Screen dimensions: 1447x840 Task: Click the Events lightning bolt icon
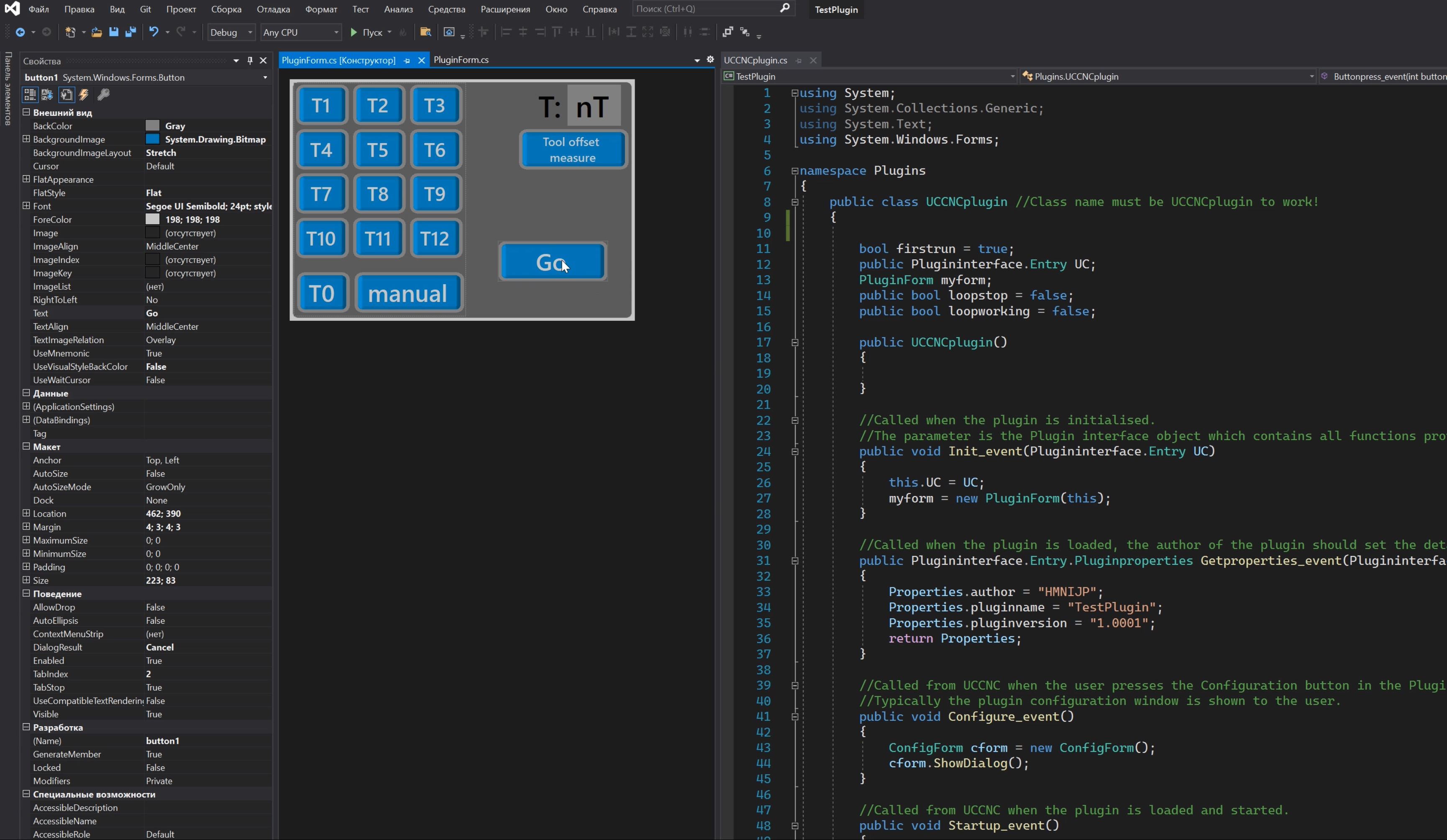coord(84,95)
